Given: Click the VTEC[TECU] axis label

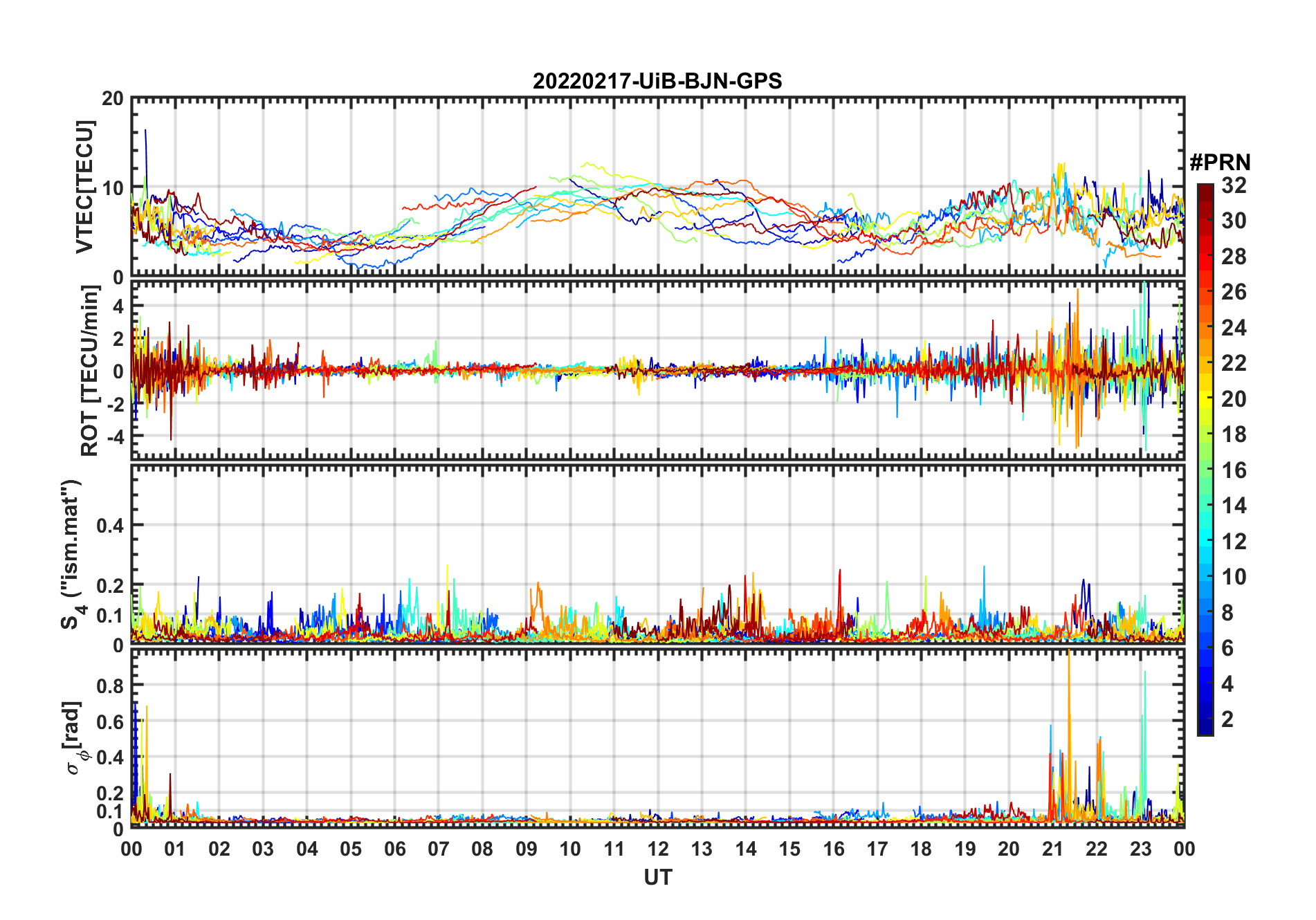Looking at the screenshot, I should (x=84, y=187).
